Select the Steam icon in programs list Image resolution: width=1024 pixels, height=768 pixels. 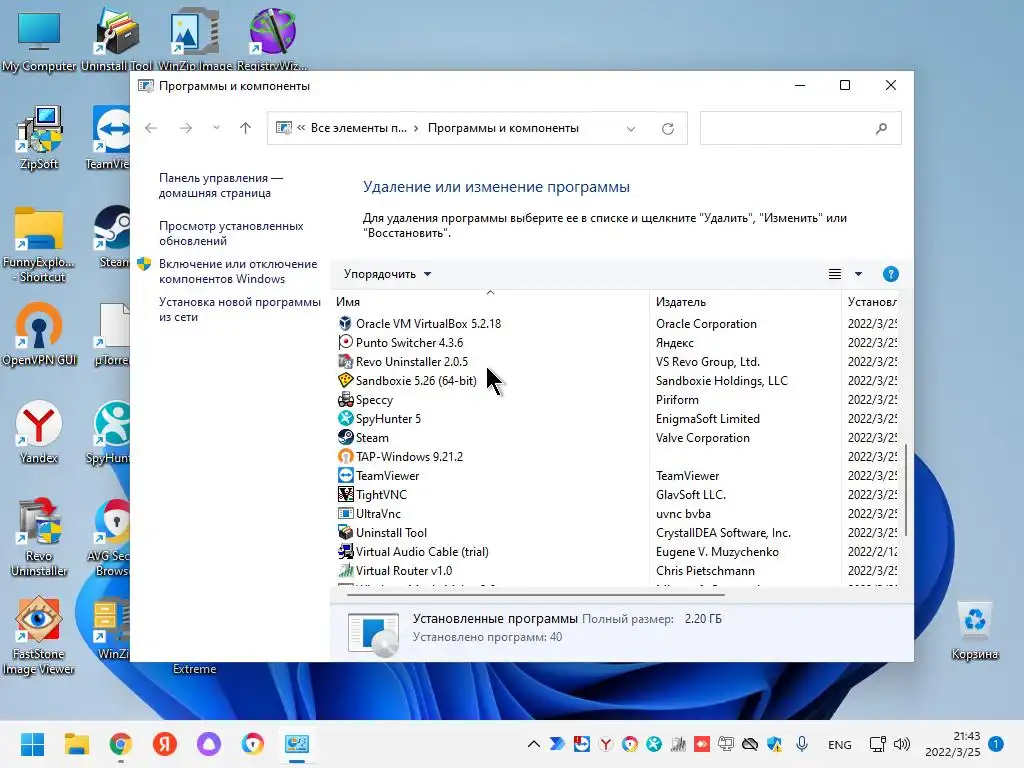click(345, 437)
